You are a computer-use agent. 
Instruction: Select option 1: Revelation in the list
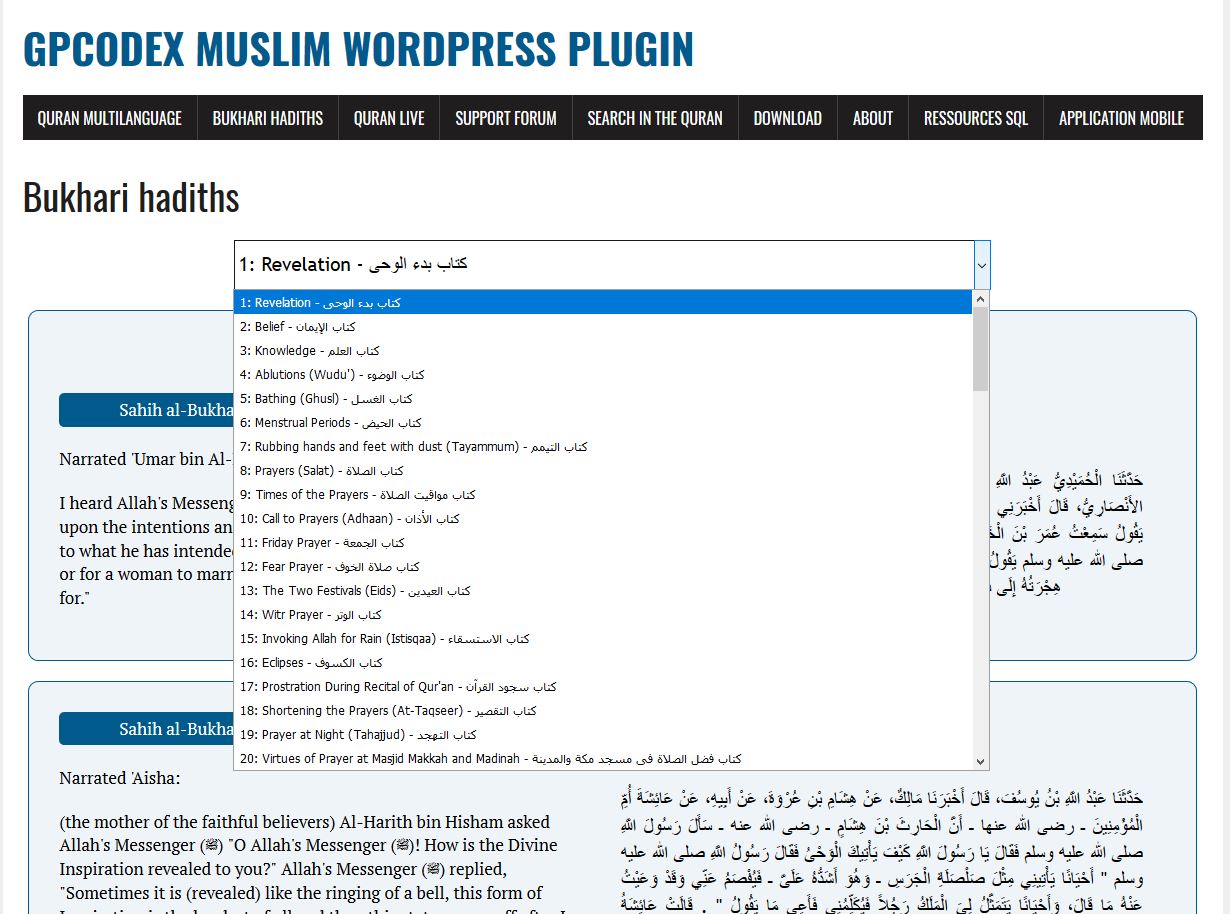pos(603,302)
